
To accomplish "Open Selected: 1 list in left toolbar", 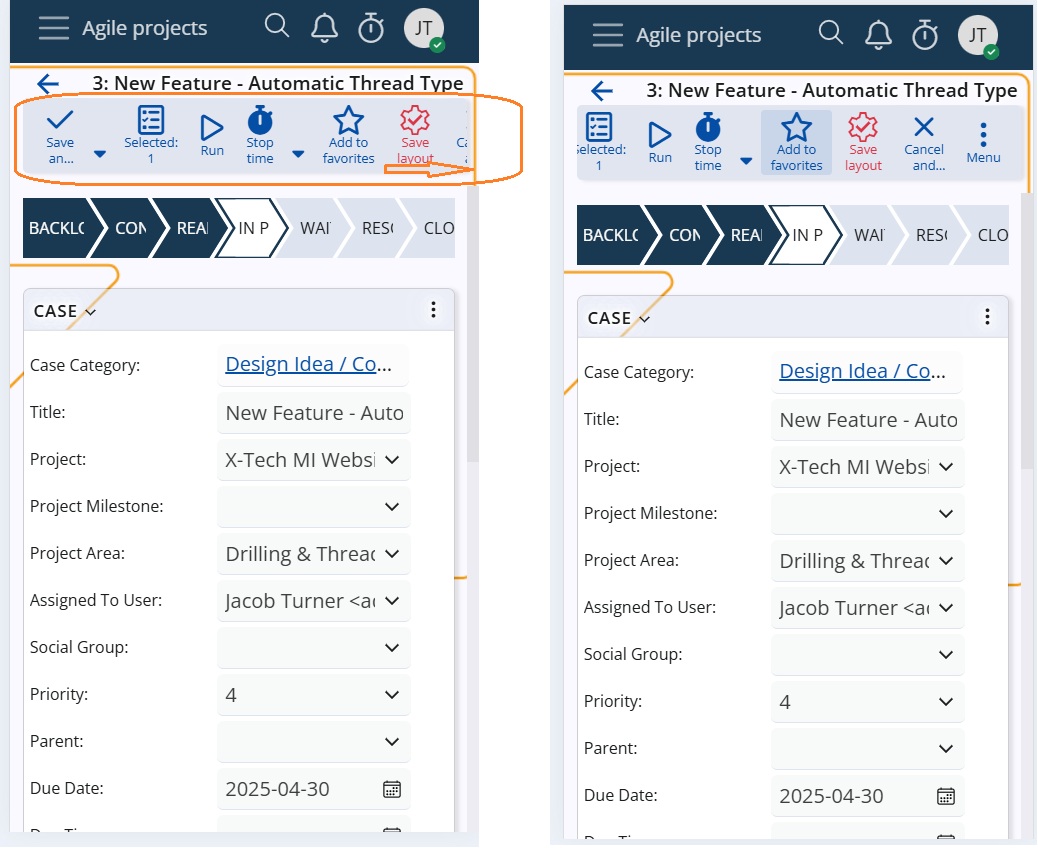I will tap(151, 135).
